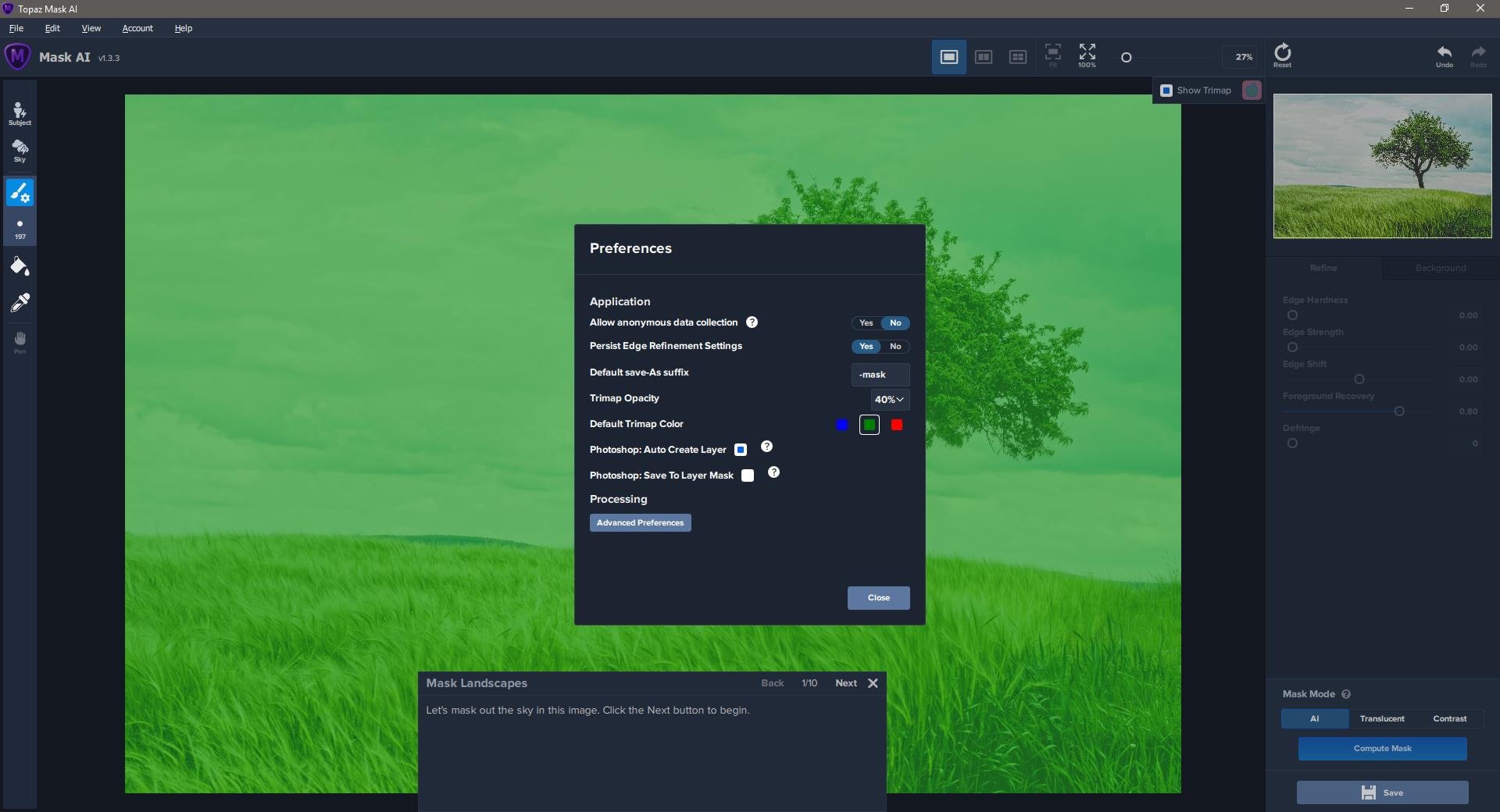Viewport: 1500px width, 812px height.
Task: Set anonymous data collection to Yes
Action: click(x=866, y=323)
